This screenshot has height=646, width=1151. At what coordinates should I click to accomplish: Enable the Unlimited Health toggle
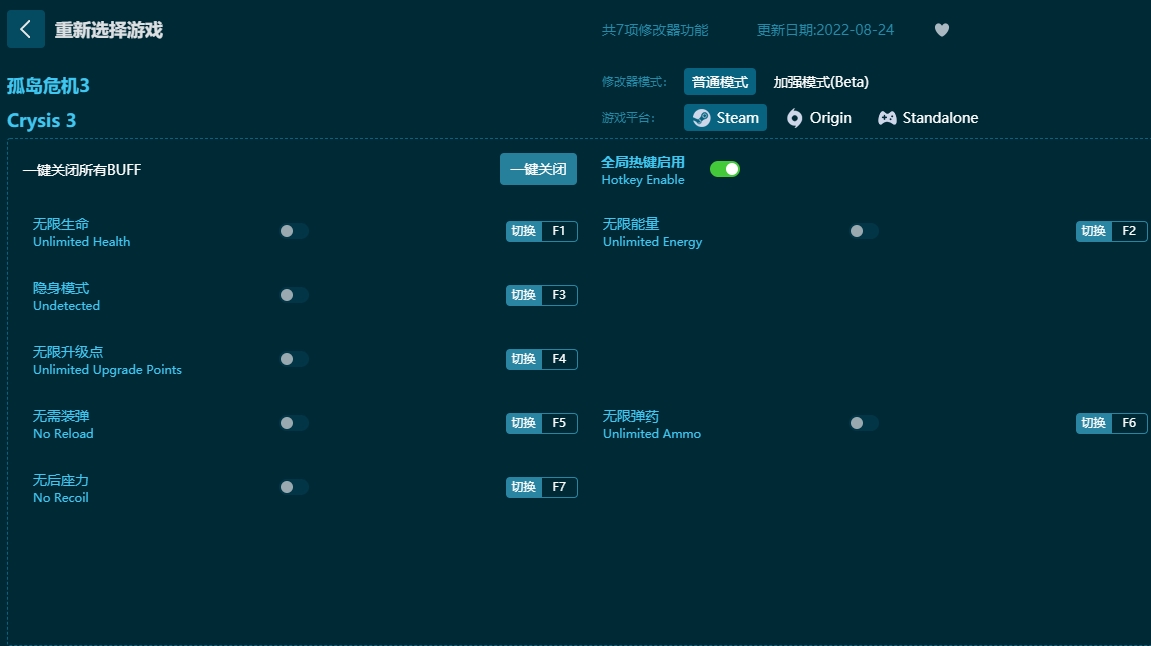click(294, 231)
